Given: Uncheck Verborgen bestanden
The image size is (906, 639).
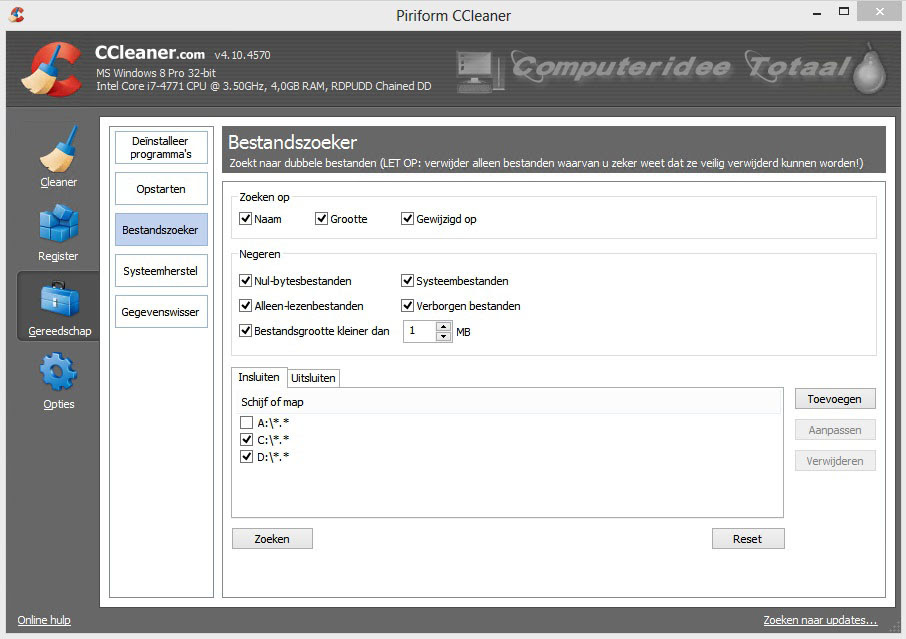Looking at the screenshot, I should (407, 306).
